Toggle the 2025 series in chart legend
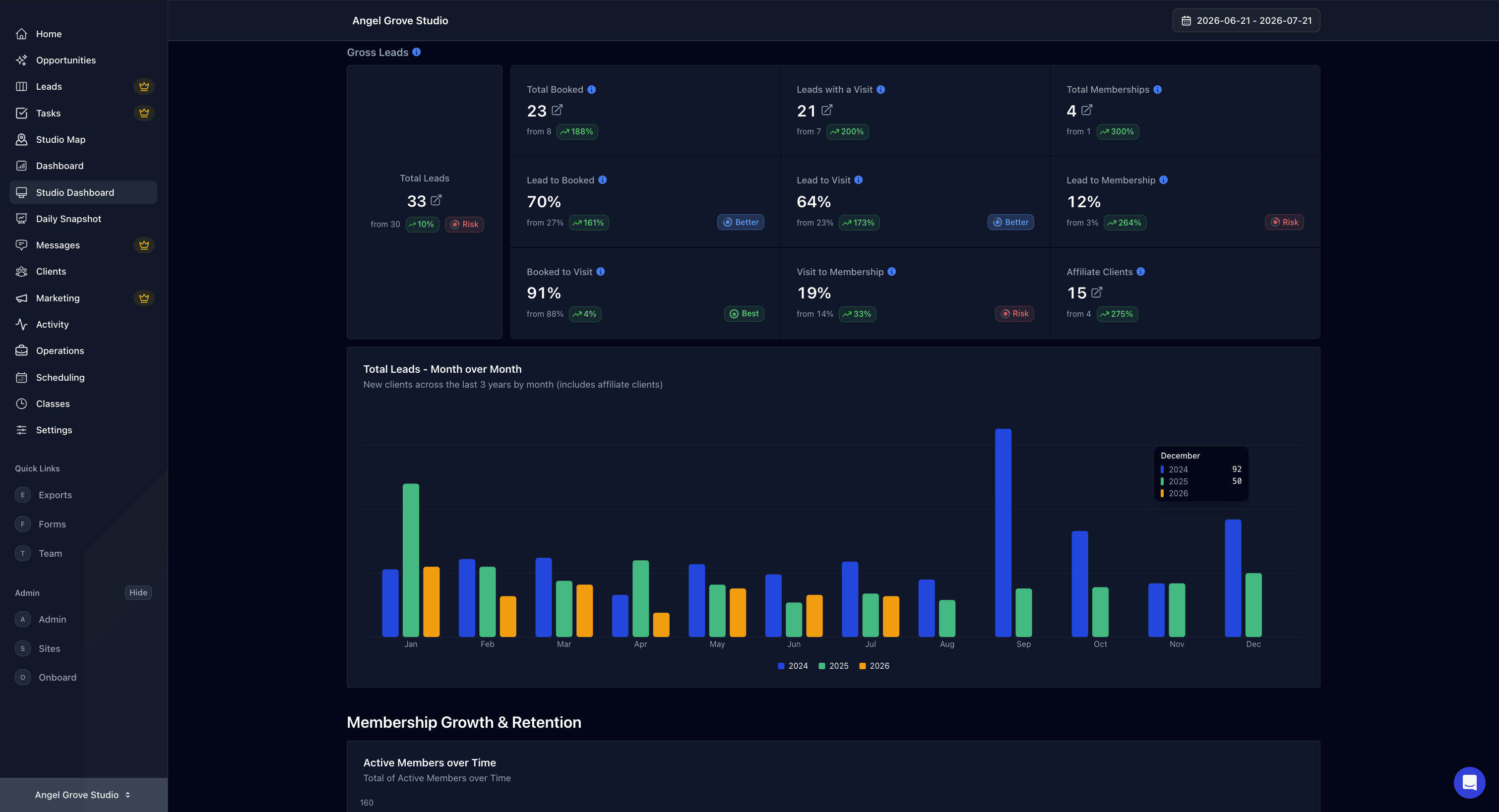This screenshot has height=812, width=1499. click(833, 666)
